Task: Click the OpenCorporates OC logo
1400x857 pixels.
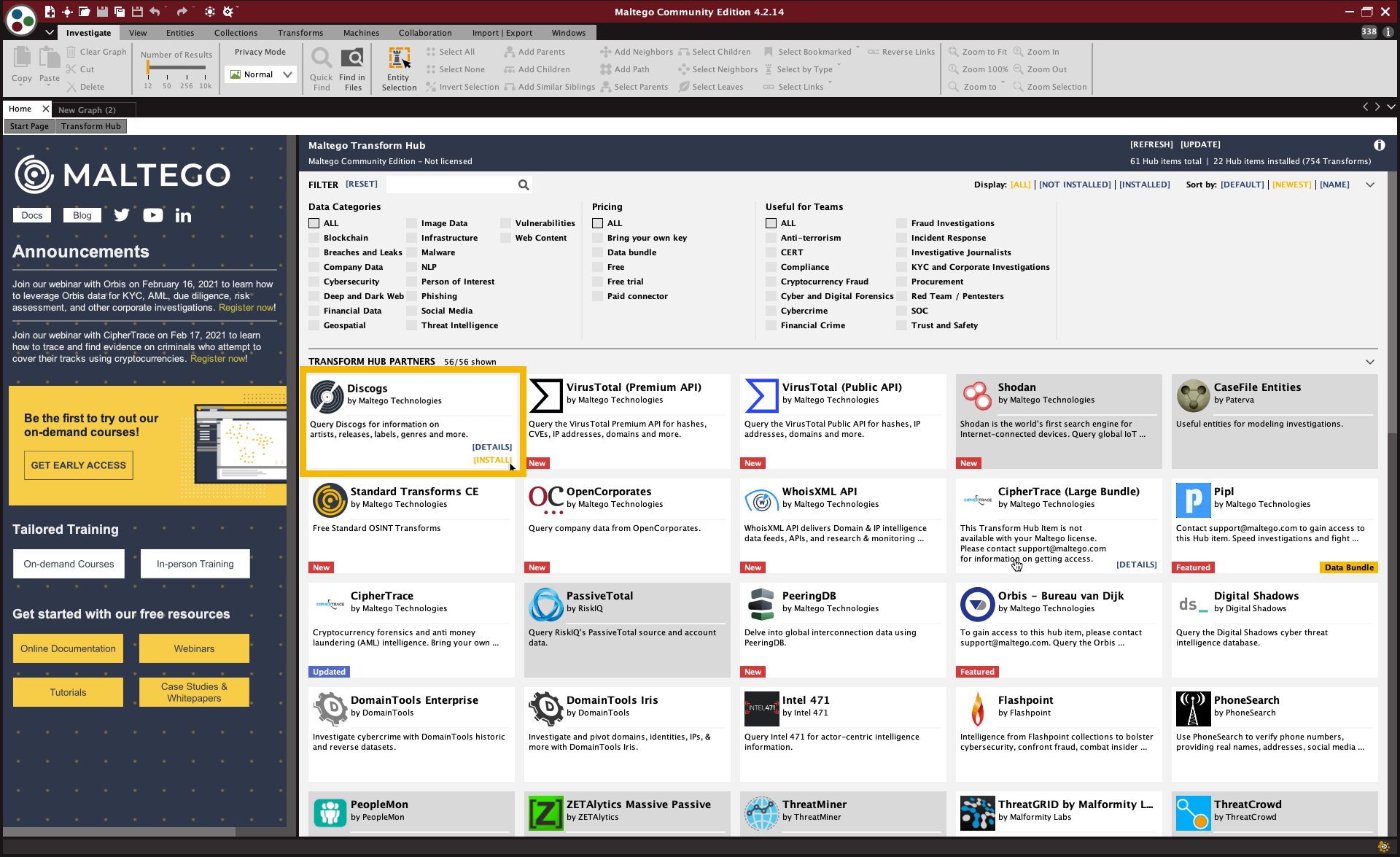Action: 545,500
